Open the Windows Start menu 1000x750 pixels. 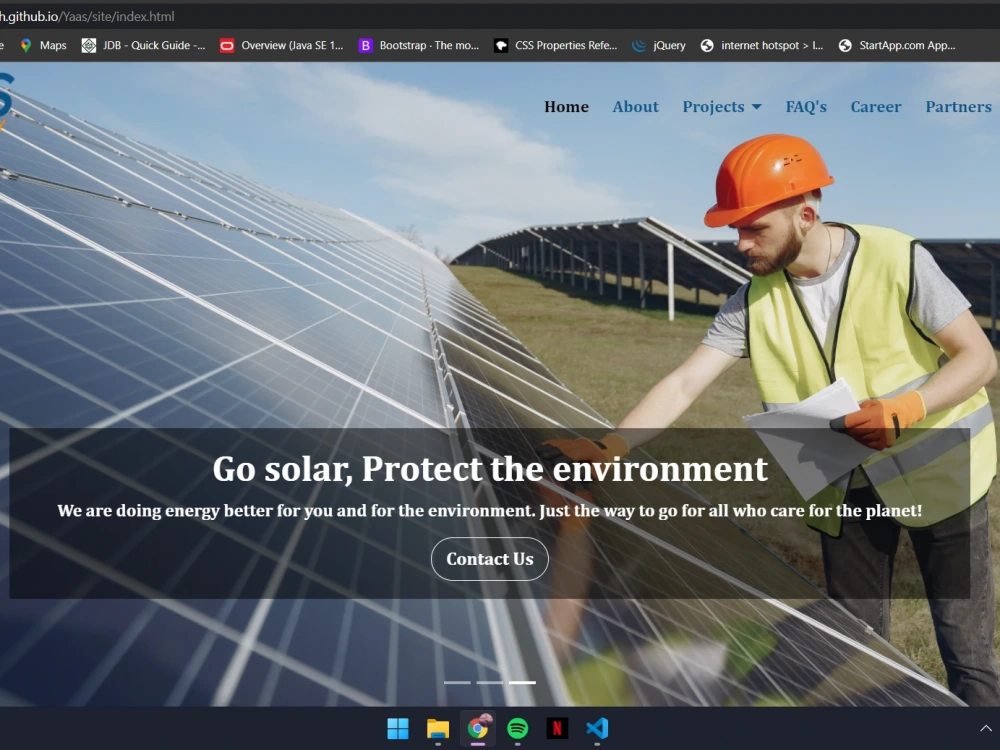click(398, 728)
